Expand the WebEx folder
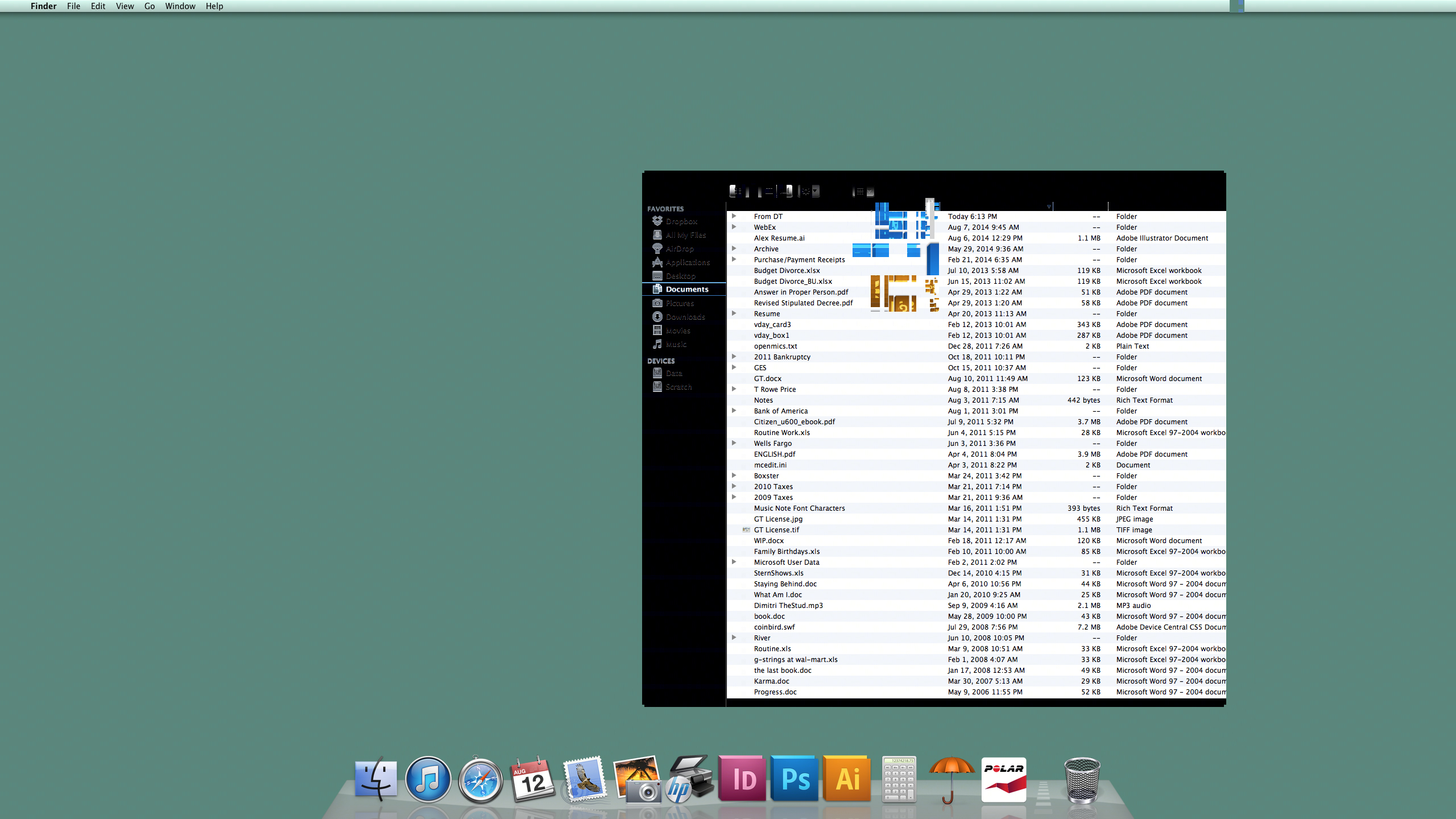1456x819 pixels. click(x=734, y=227)
